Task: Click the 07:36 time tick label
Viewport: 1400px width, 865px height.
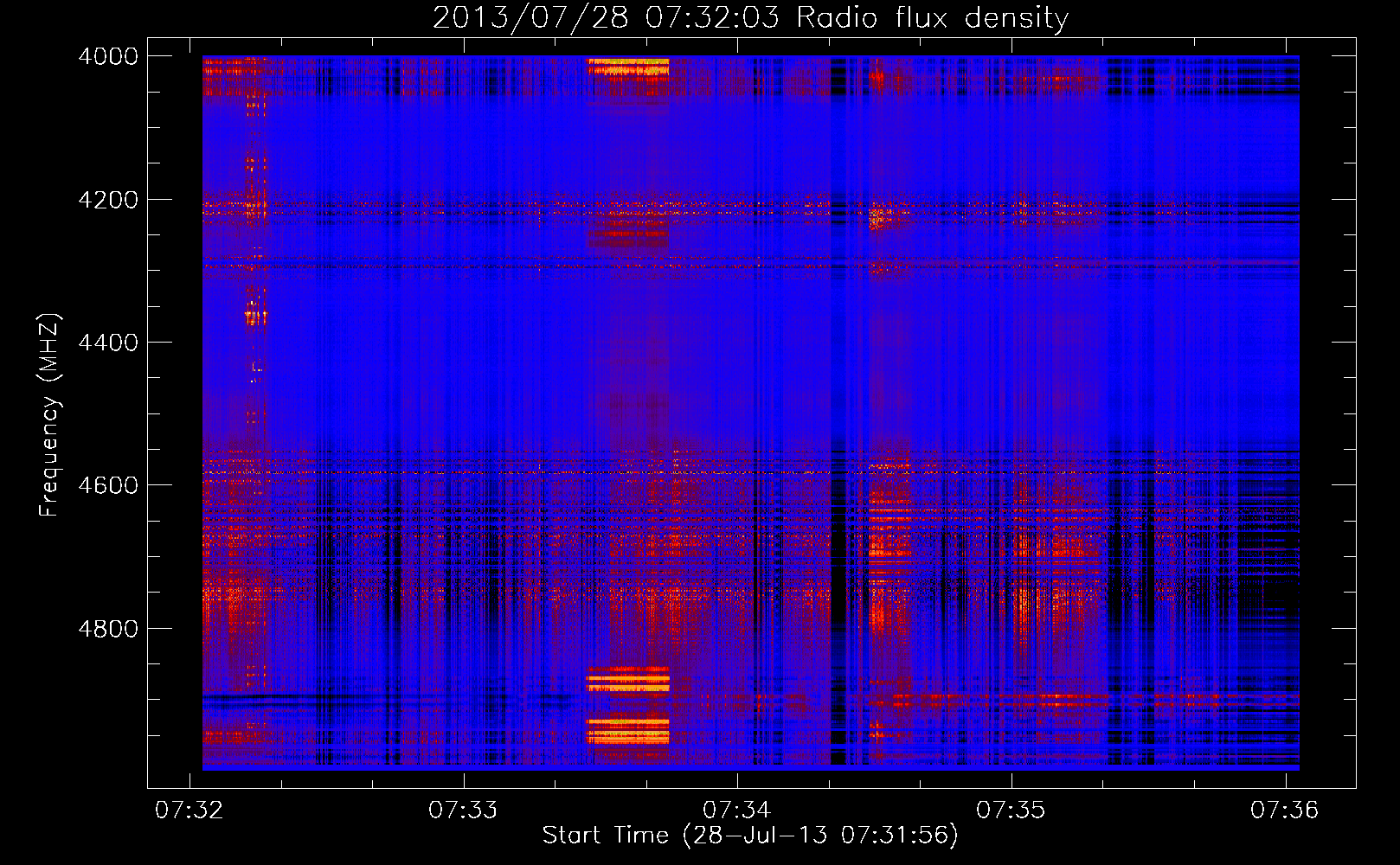Action: 1284,810
